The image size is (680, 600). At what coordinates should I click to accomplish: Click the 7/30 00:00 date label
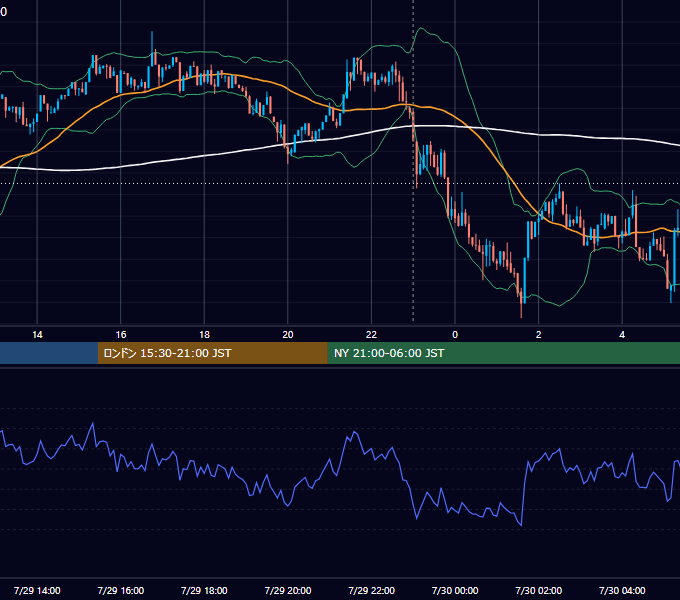point(455,590)
